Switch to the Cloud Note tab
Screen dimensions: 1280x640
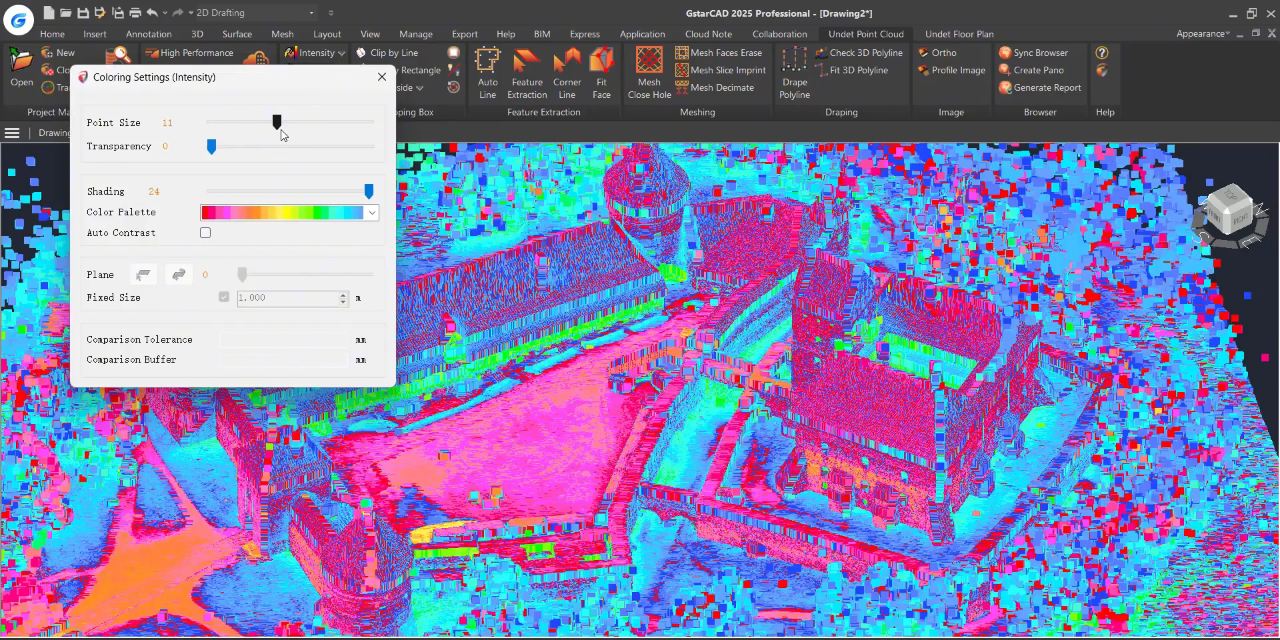708,34
